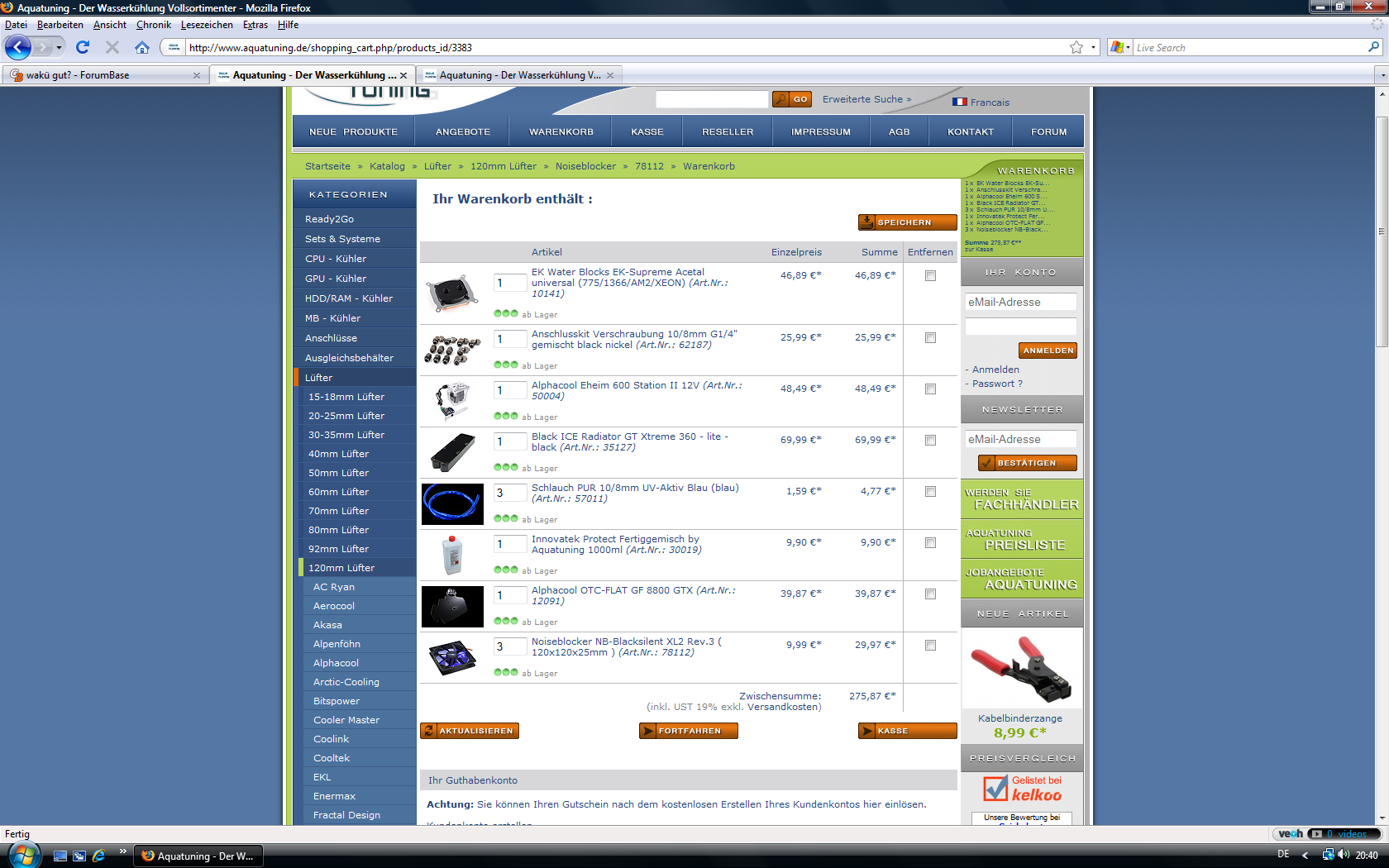Click the account eMail-Adresse field
The image size is (1389, 868).
(1021, 302)
